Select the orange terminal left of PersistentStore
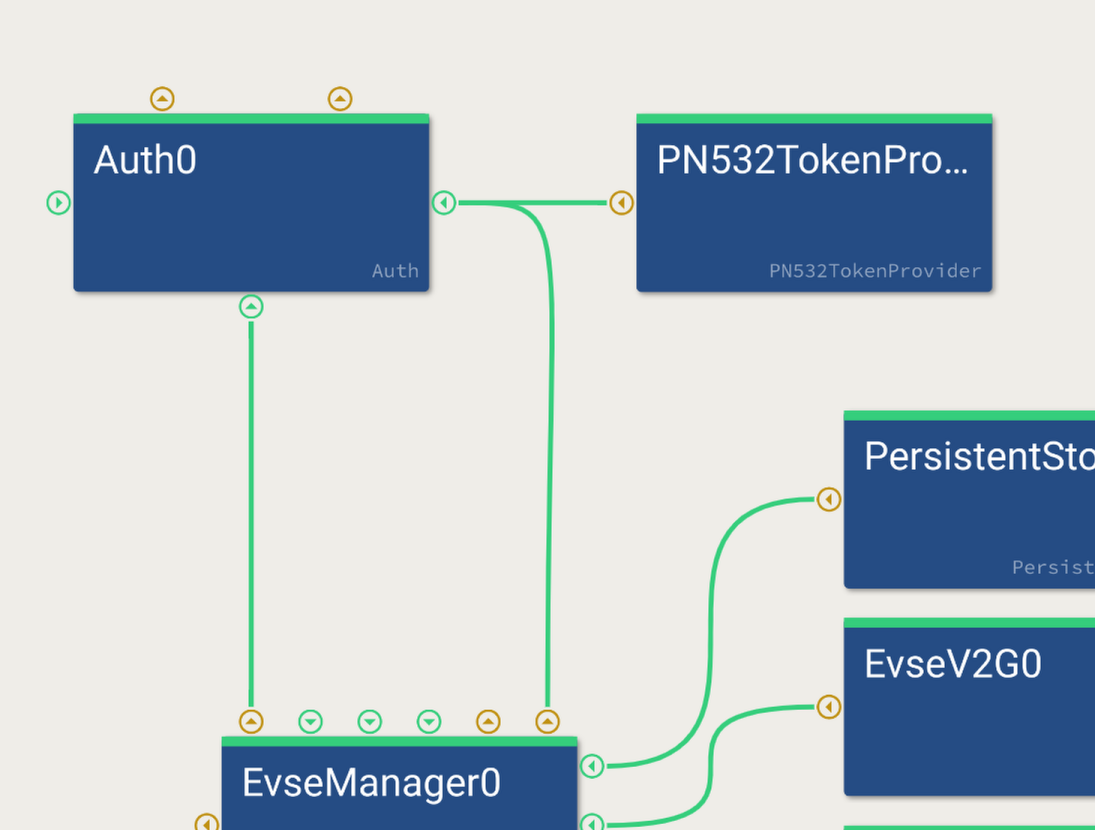This screenshot has height=830, width=1095. [x=829, y=499]
